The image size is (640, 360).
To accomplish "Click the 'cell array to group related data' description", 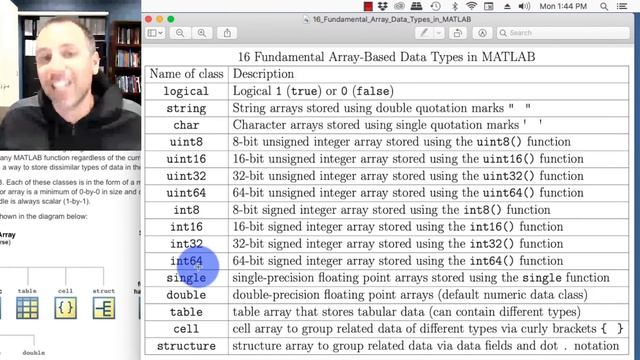I will point(428,329).
